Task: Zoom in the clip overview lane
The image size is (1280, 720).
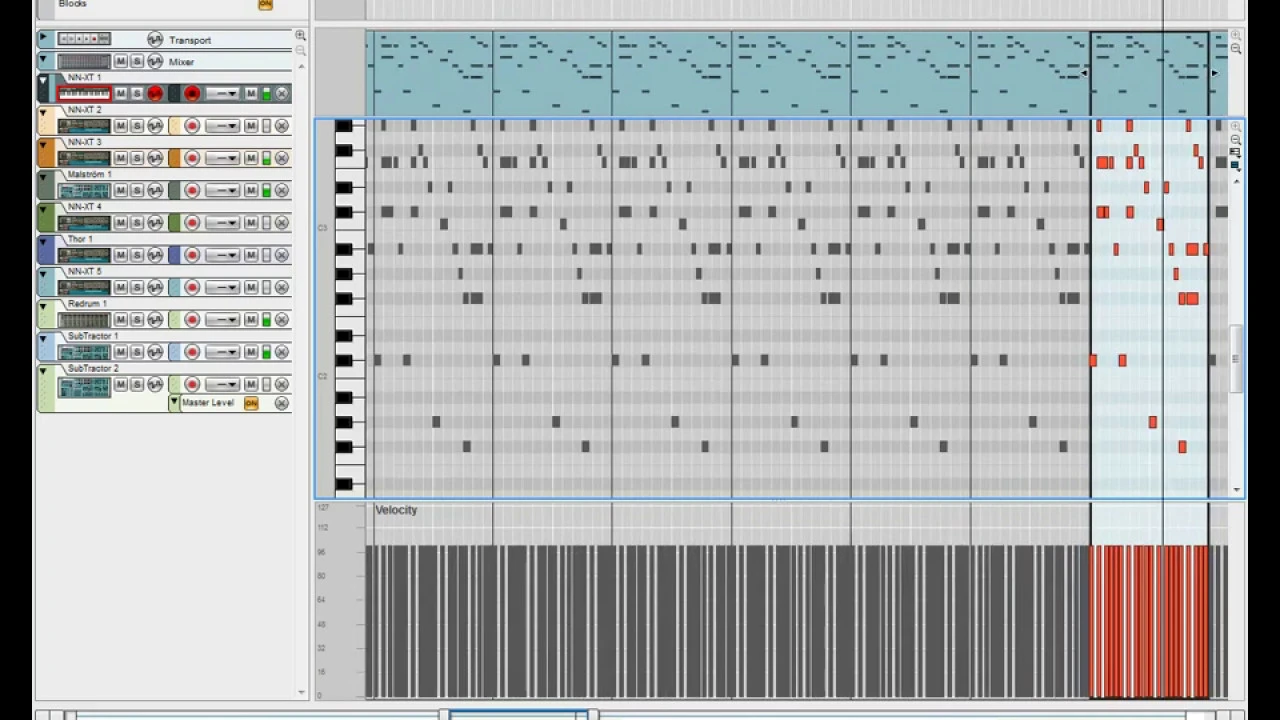Action: pyautogui.click(x=1236, y=36)
